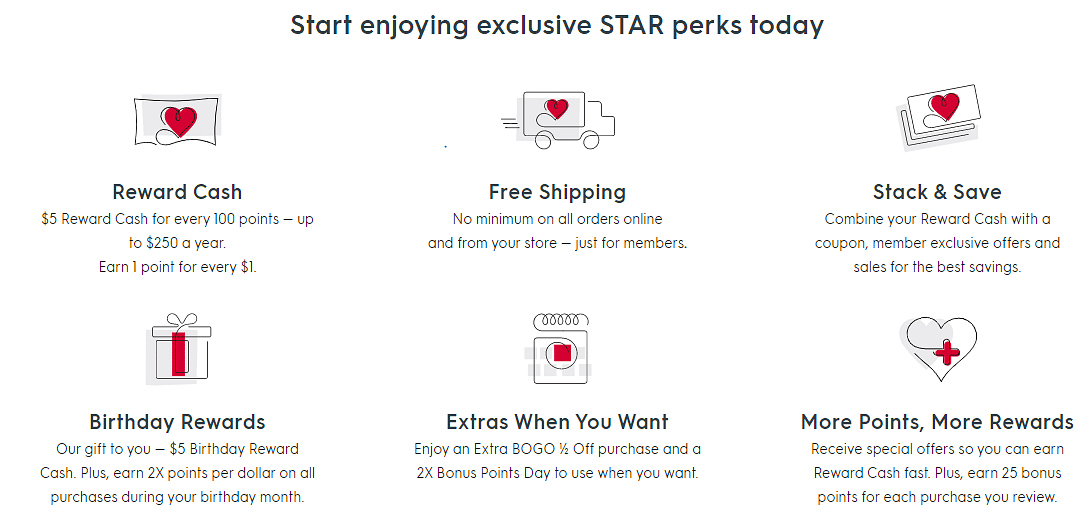This screenshot has width=1084, height=512.
Task: Select the Free Shipping heading
Action: coord(557,191)
